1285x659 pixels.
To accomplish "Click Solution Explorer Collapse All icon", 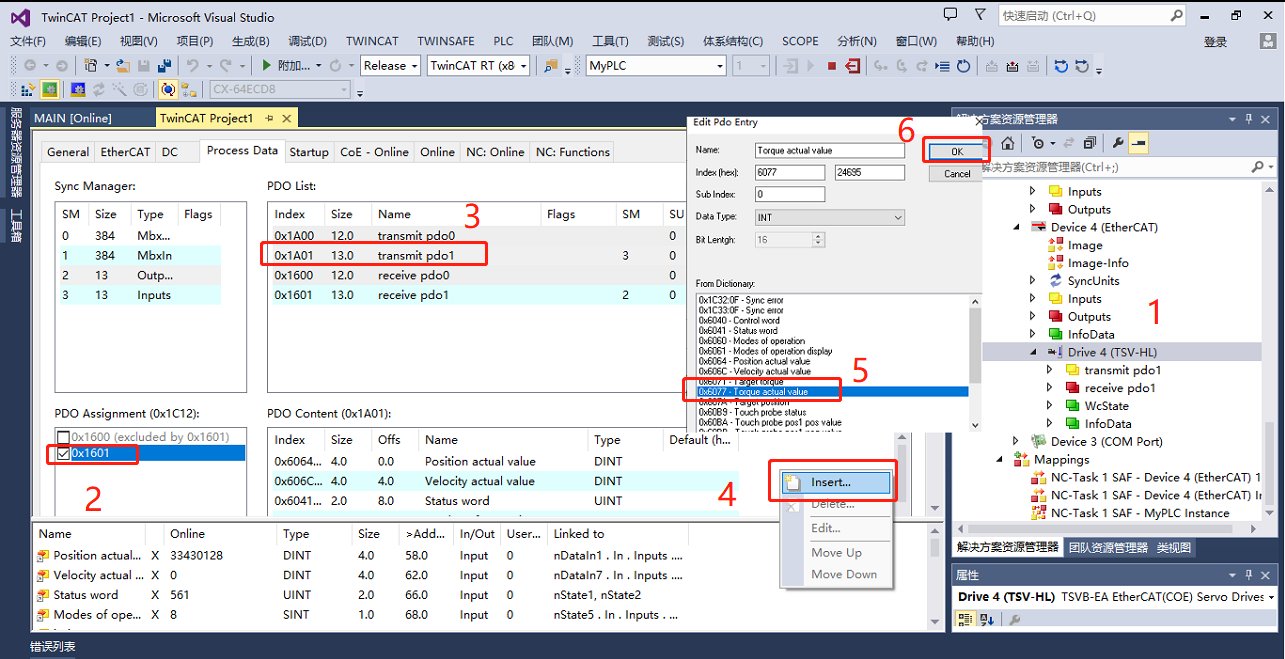I will [x=1090, y=143].
